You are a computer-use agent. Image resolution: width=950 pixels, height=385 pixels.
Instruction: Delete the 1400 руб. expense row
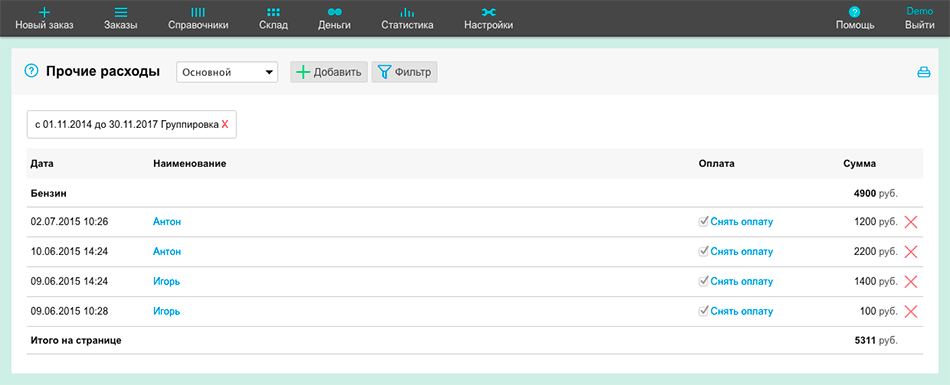click(911, 281)
